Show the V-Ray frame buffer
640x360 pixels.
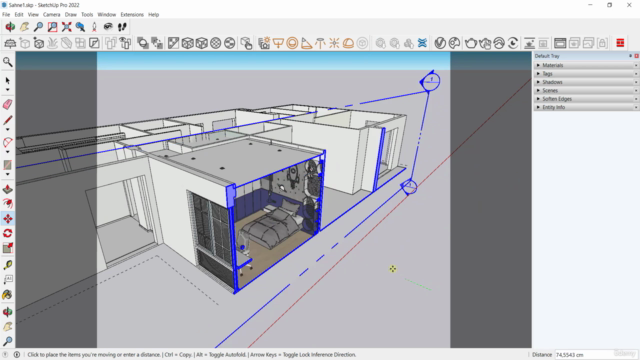(560, 43)
